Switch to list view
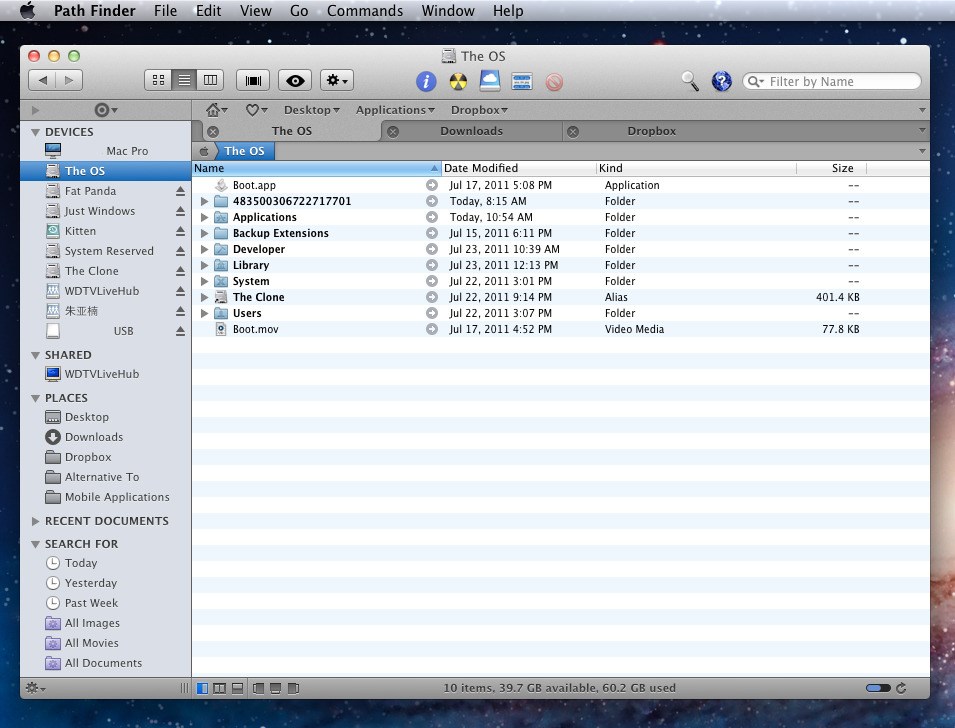Image resolution: width=955 pixels, height=728 pixels. tap(184, 80)
